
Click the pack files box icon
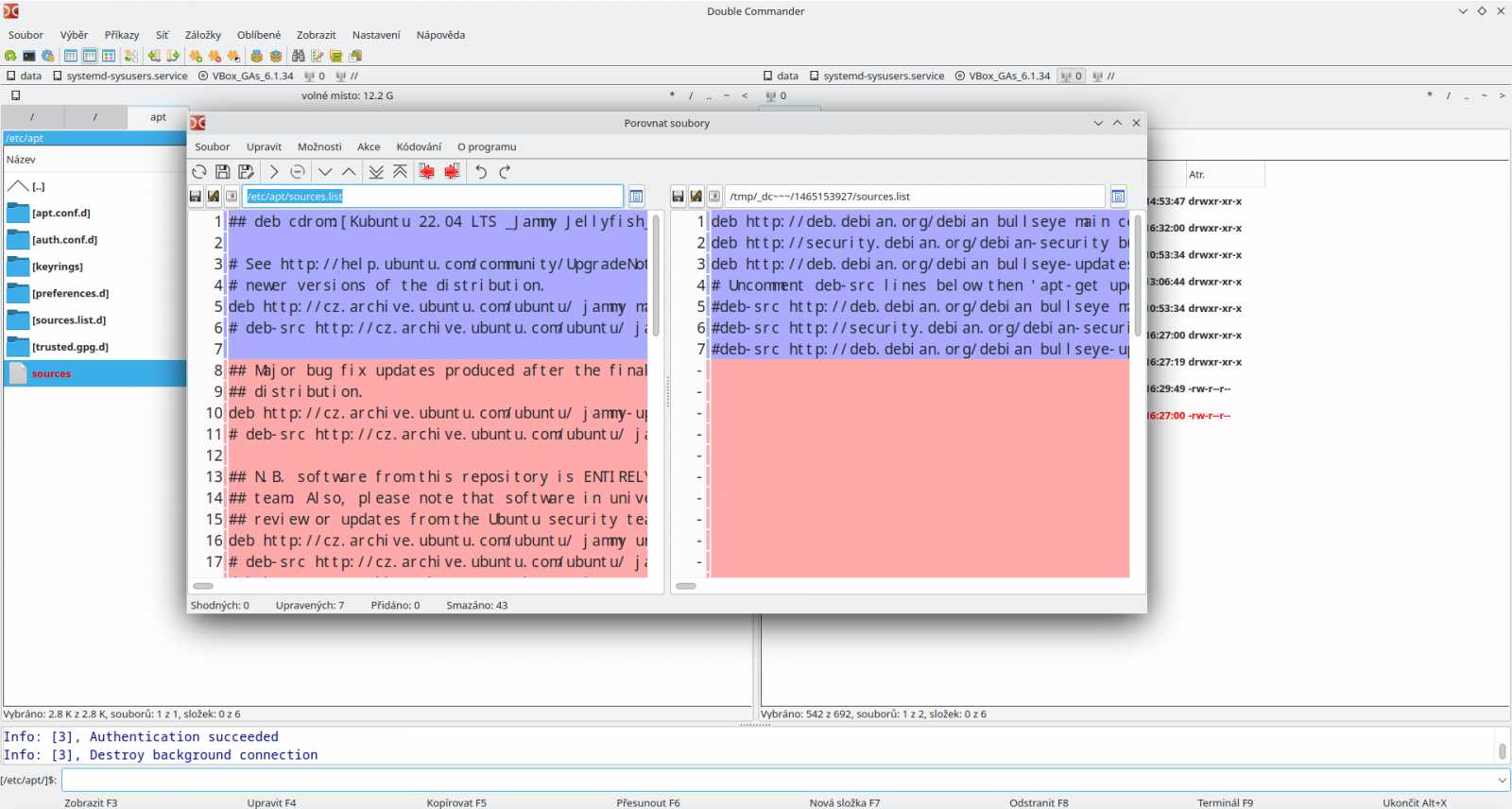257,56
